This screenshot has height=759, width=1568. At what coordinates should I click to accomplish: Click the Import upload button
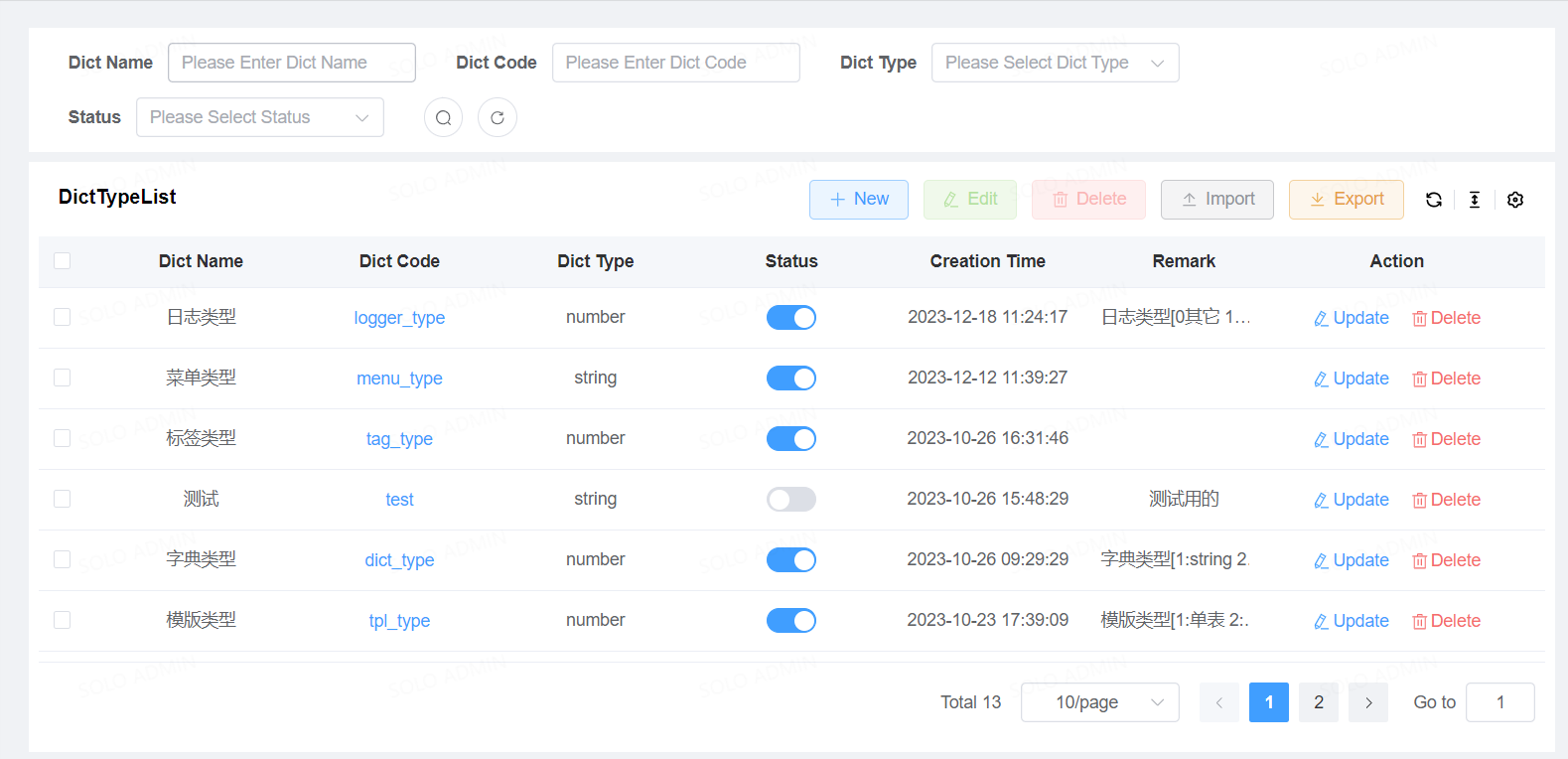1216,200
